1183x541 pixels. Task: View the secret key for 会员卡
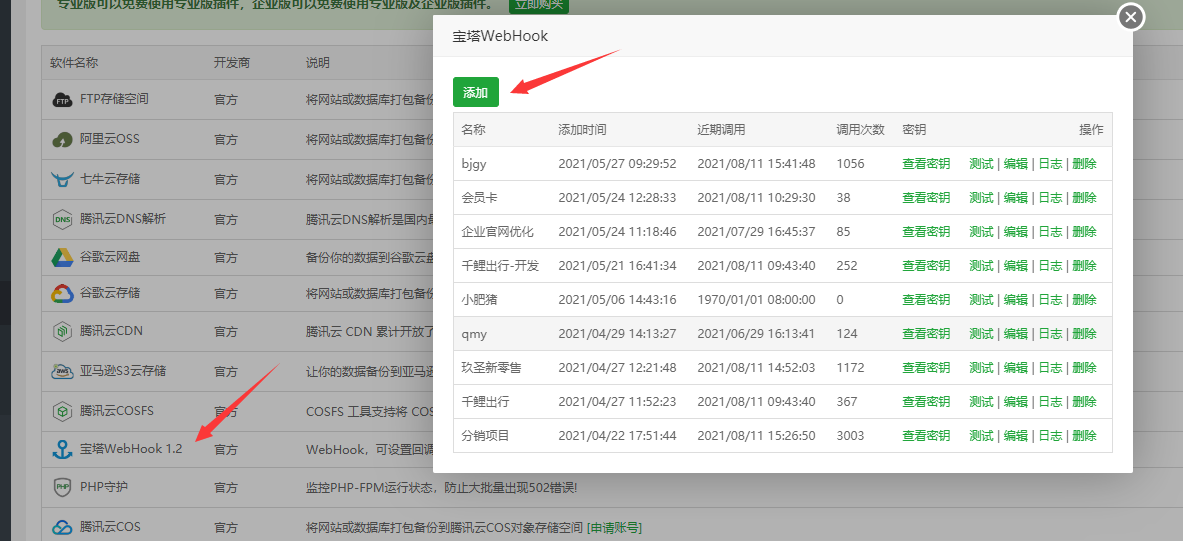(x=926, y=198)
